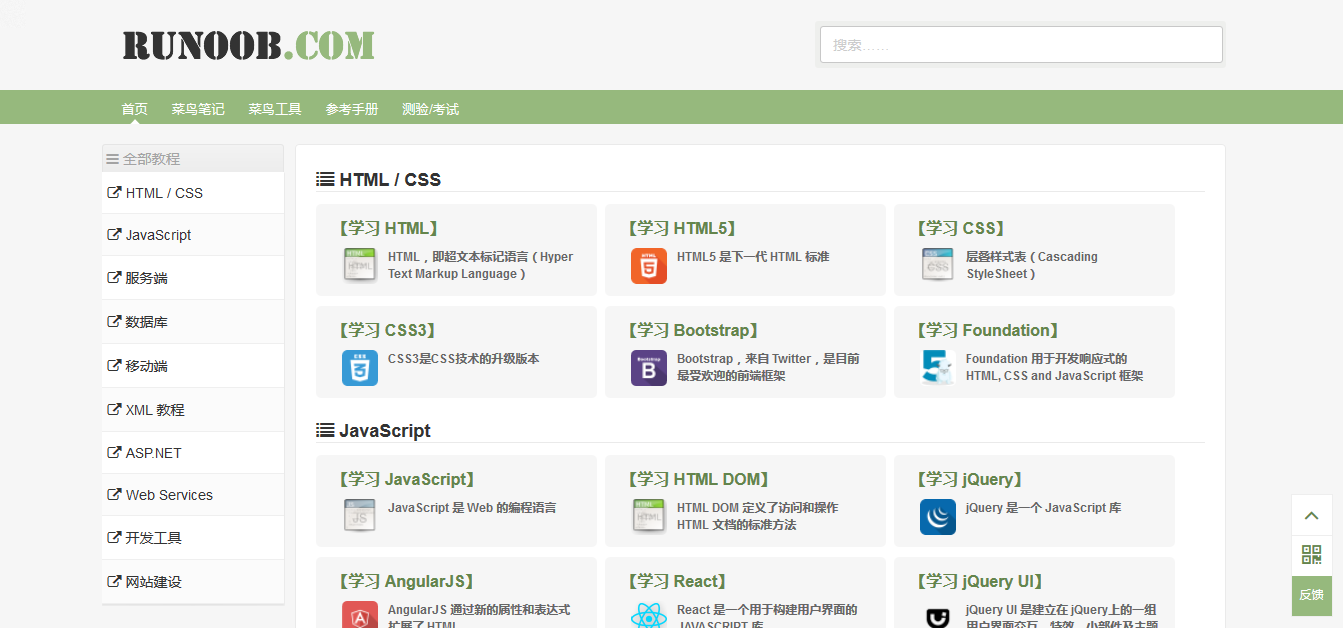The image size is (1343, 628).
Task: Click the external link icon beside ASP.NET
Action: (x=114, y=453)
